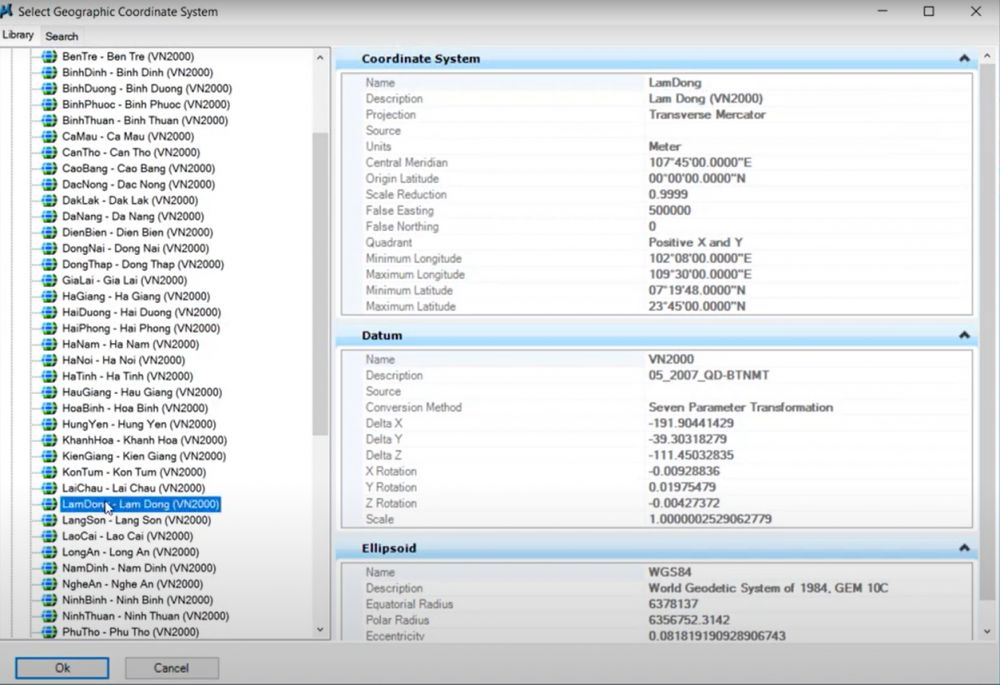Click the globe icon beside HaNoi
This screenshot has height=685, width=1000.
49,360
